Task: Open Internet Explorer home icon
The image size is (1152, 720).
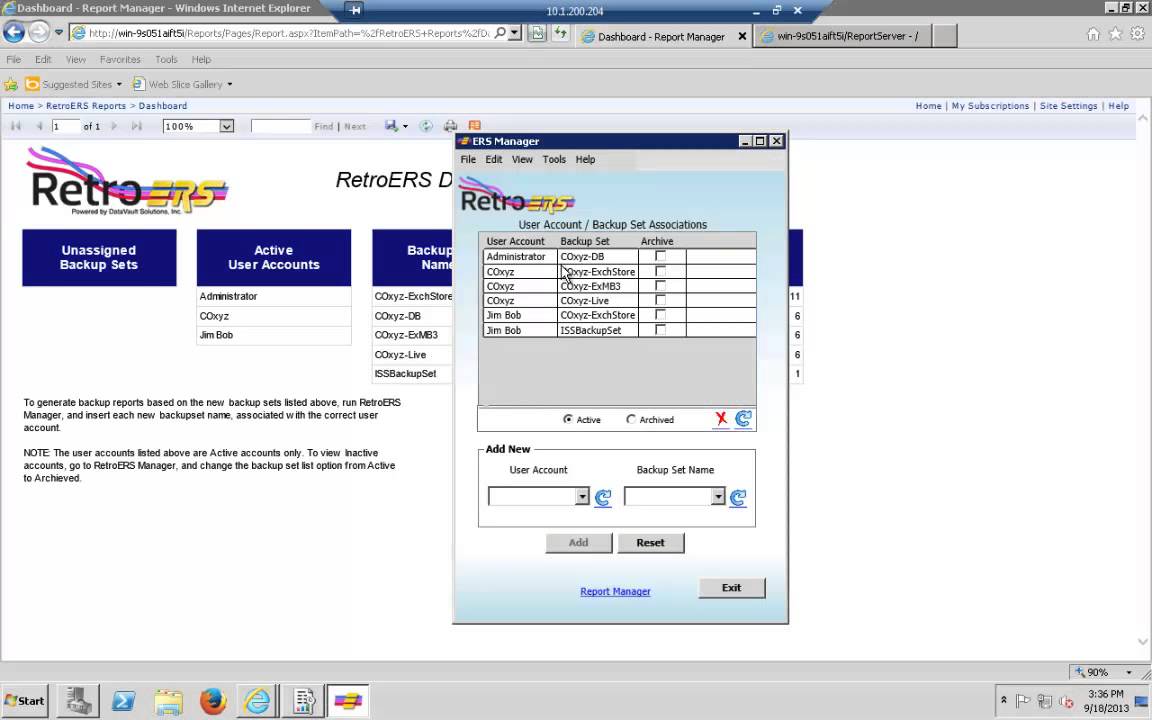Action: (x=1093, y=34)
